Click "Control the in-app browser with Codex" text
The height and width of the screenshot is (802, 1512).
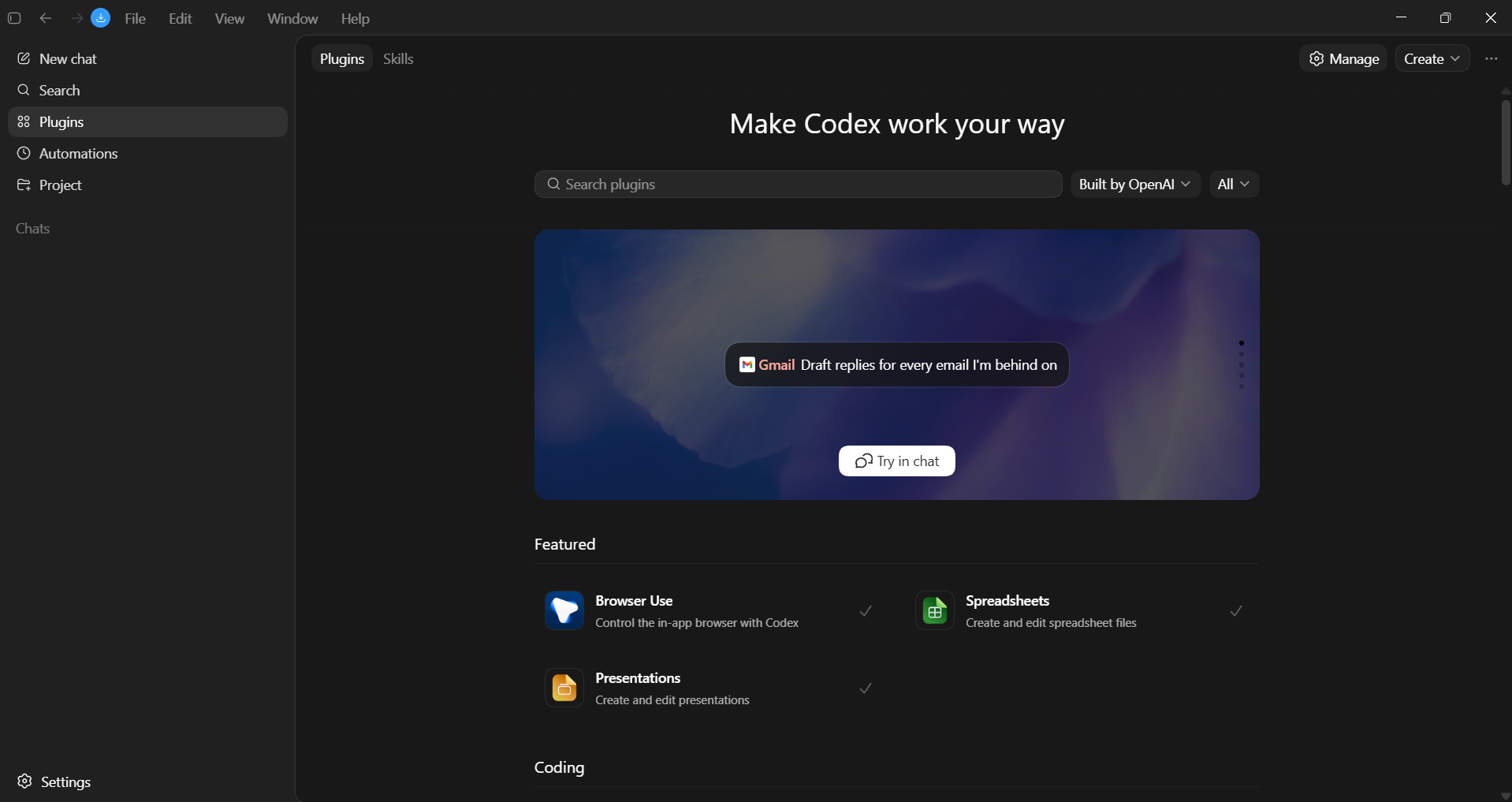pos(697,623)
